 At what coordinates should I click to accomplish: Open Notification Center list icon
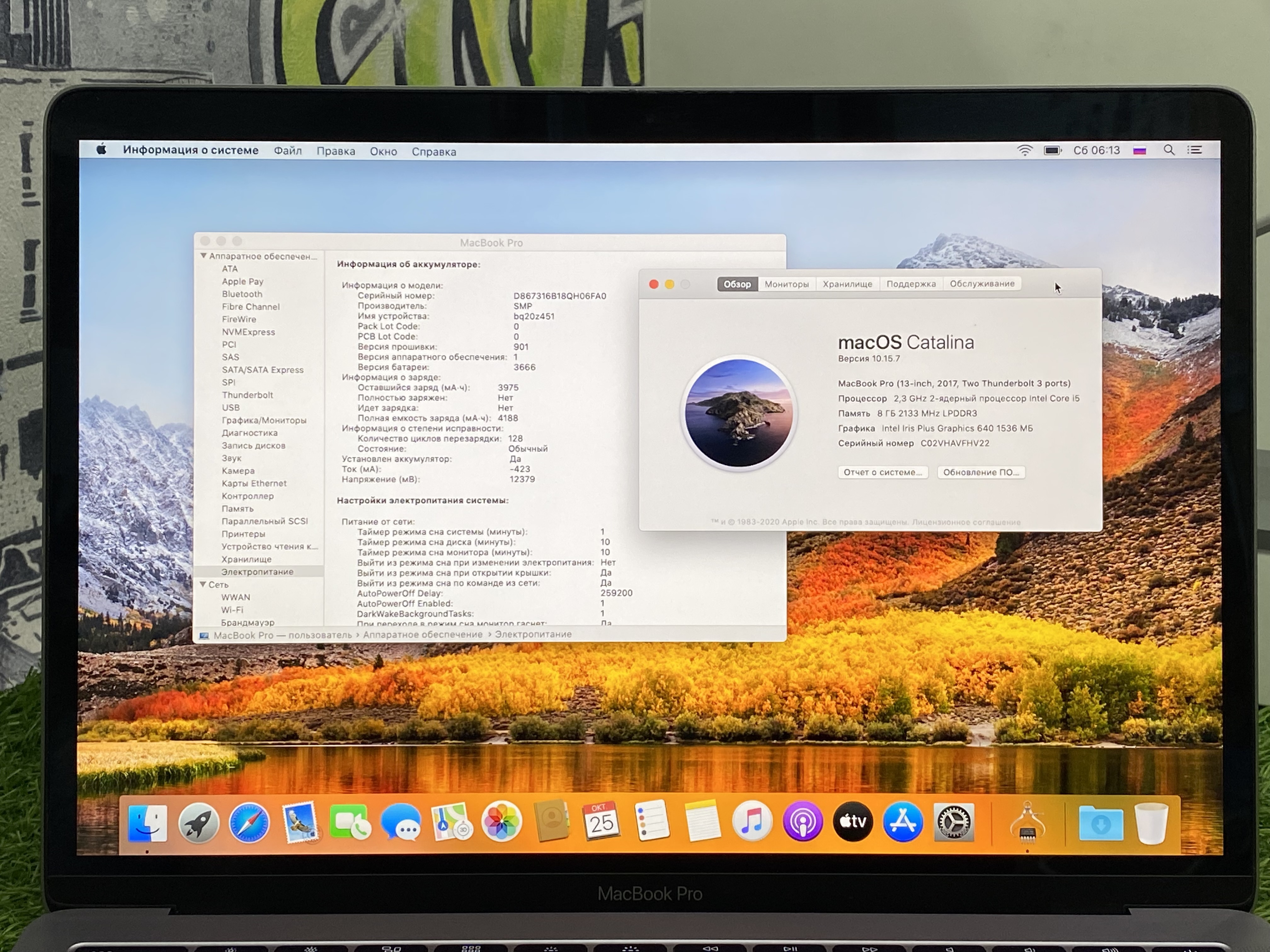point(1195,150)
